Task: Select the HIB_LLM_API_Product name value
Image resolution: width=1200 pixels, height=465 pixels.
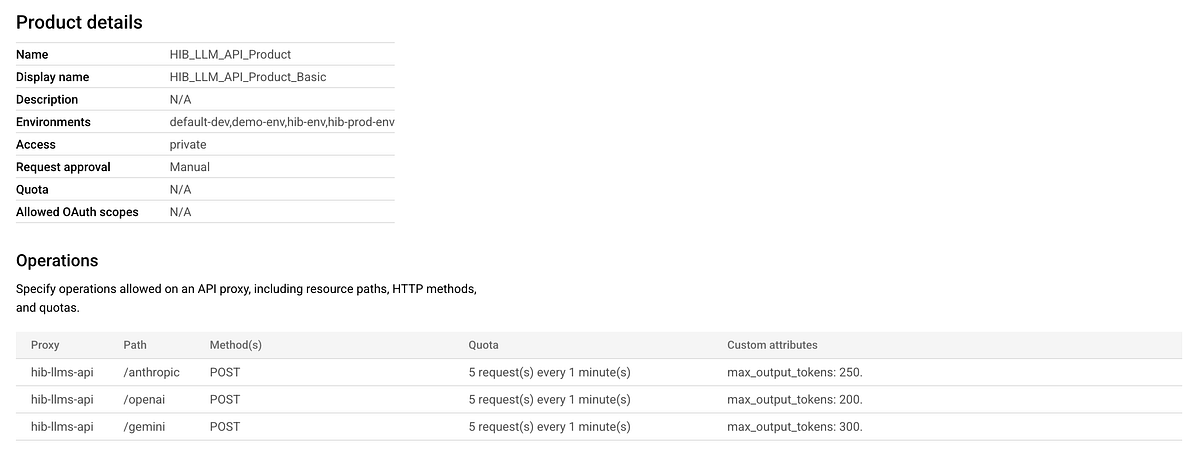Action: click(230, 55)
